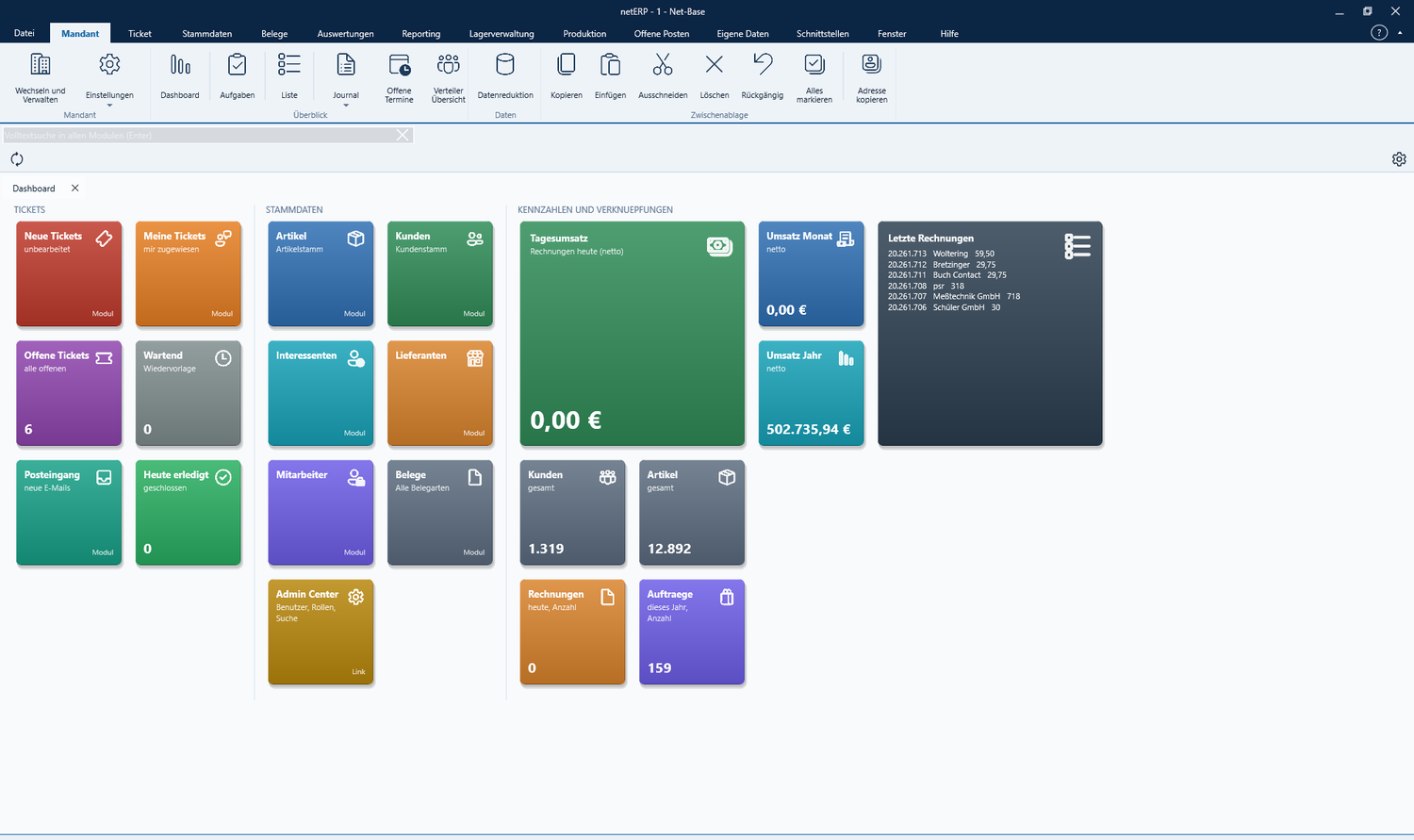The width and height of the screenshot is (1414, 840).
Task: Expand the Einstellungen dropdown arrow
Action: pyautogui.click(x=109, y=106)
